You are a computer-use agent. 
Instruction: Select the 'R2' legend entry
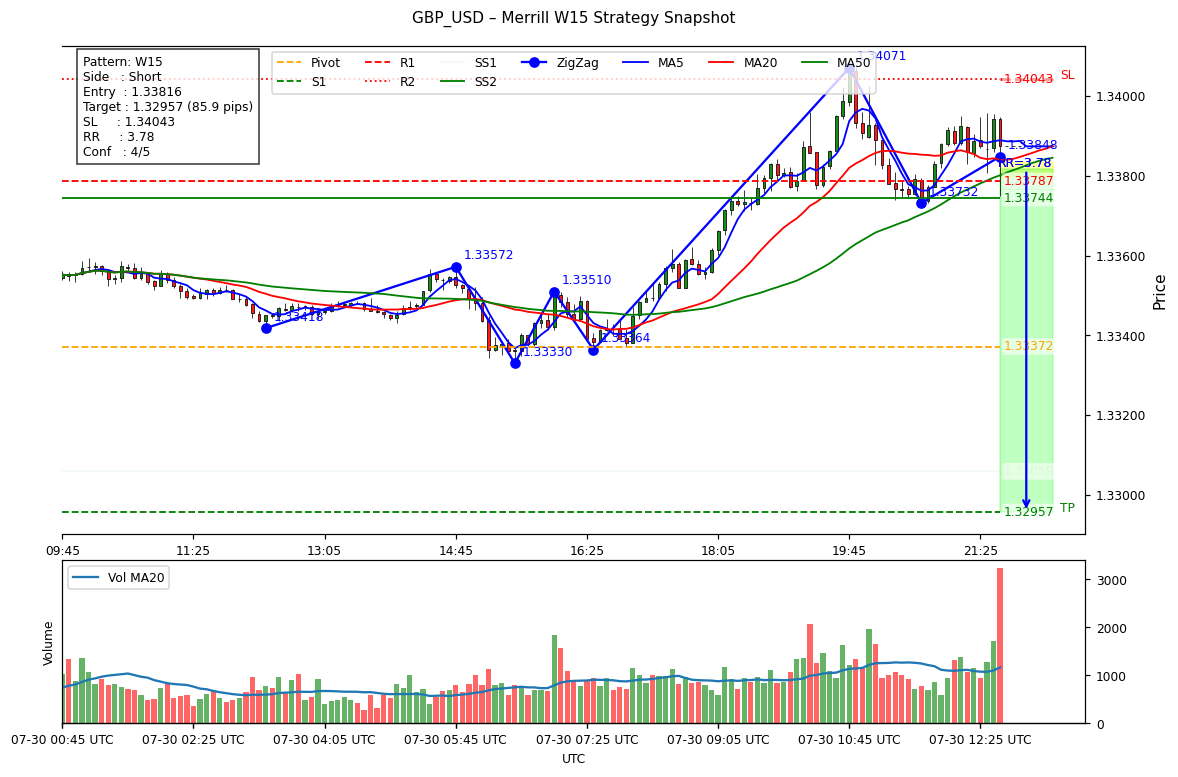(390, 82)
